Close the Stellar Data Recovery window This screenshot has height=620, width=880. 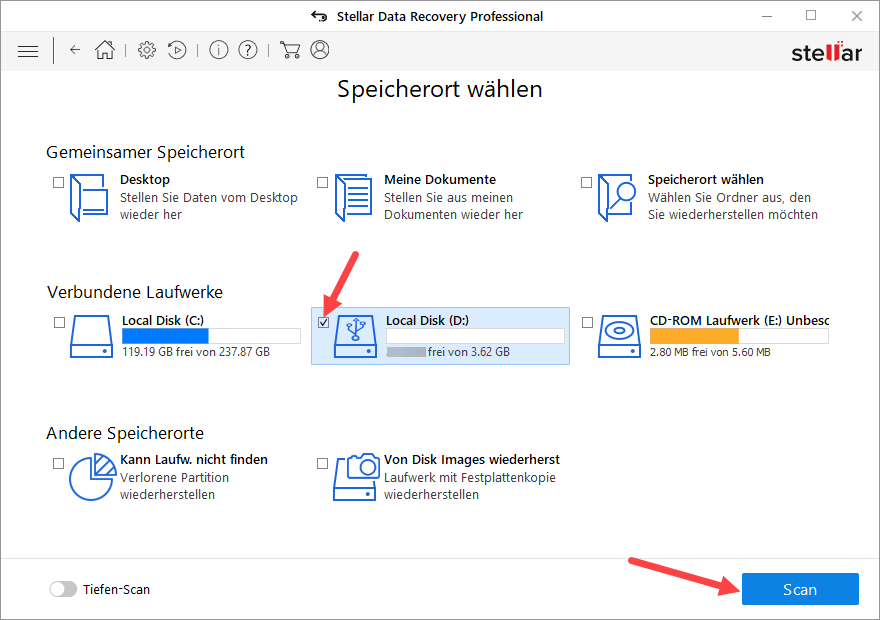point(856,16)
